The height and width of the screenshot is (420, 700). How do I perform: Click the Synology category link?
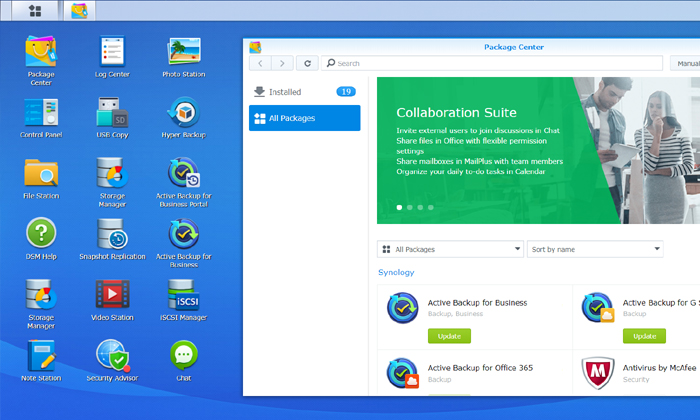[396, 272]
